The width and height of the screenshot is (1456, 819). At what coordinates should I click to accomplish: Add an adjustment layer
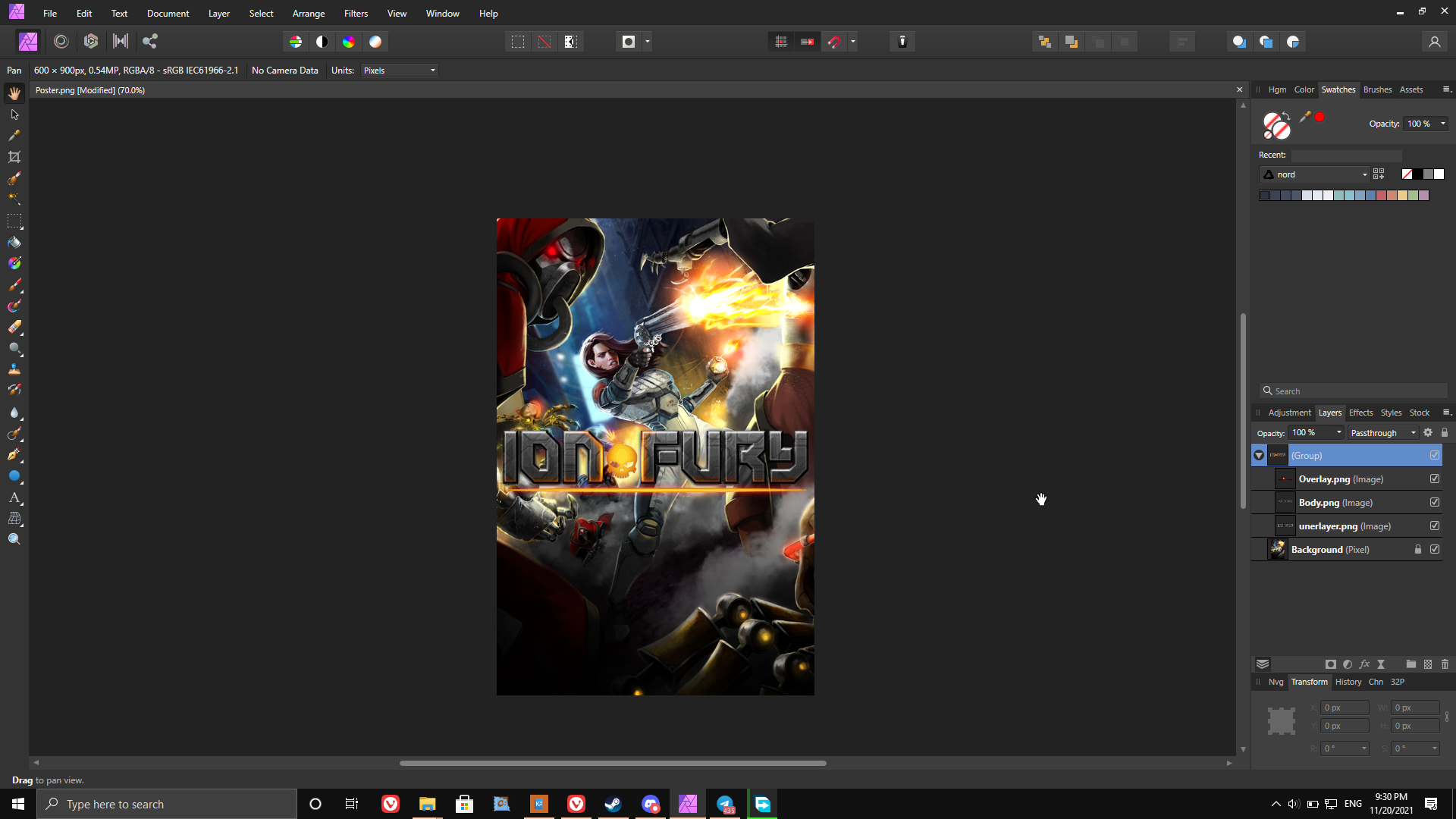pos(1348,664)
